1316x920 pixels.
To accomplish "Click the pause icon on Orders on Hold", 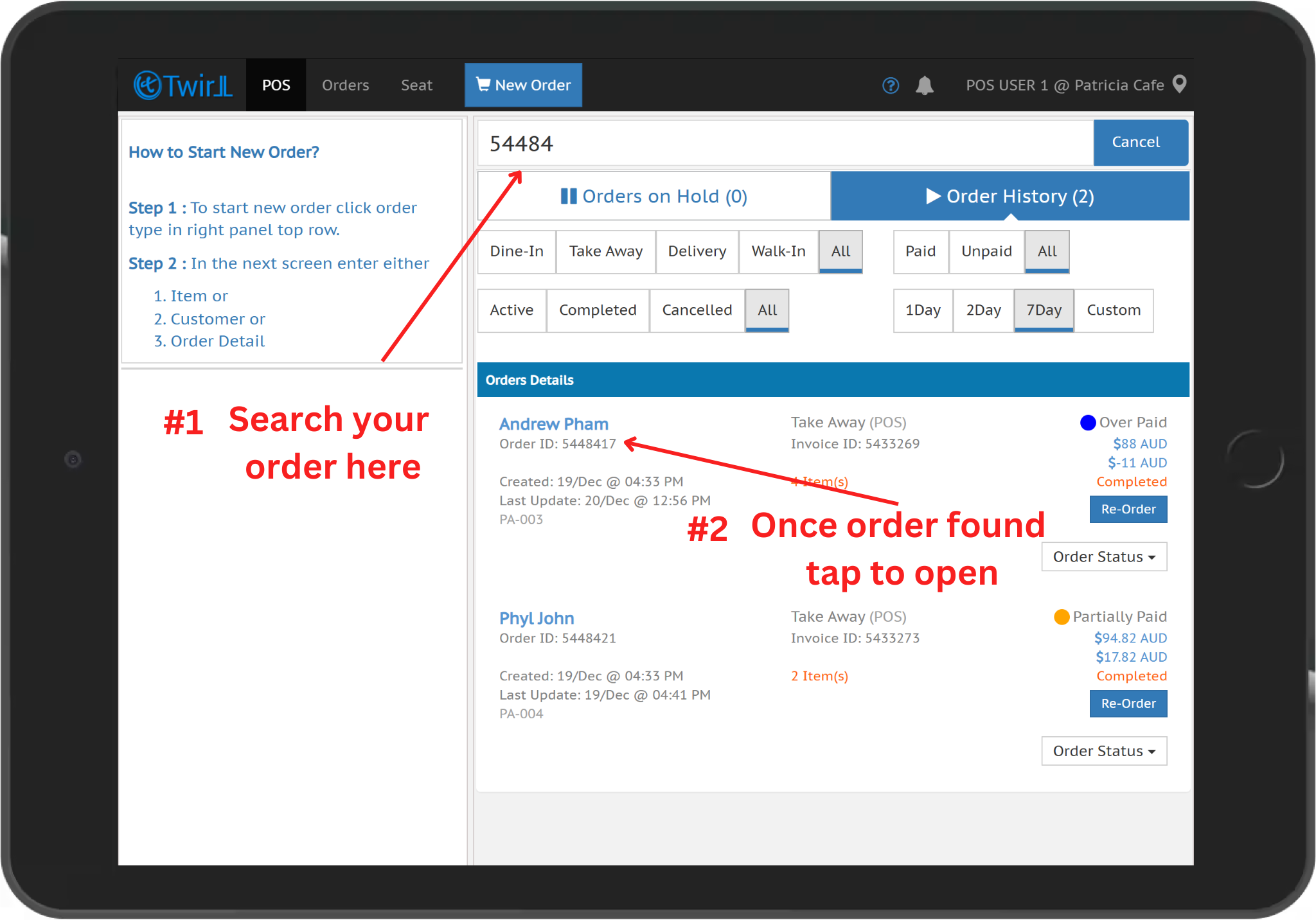I will pyautogui.click(x=568, y=196).
